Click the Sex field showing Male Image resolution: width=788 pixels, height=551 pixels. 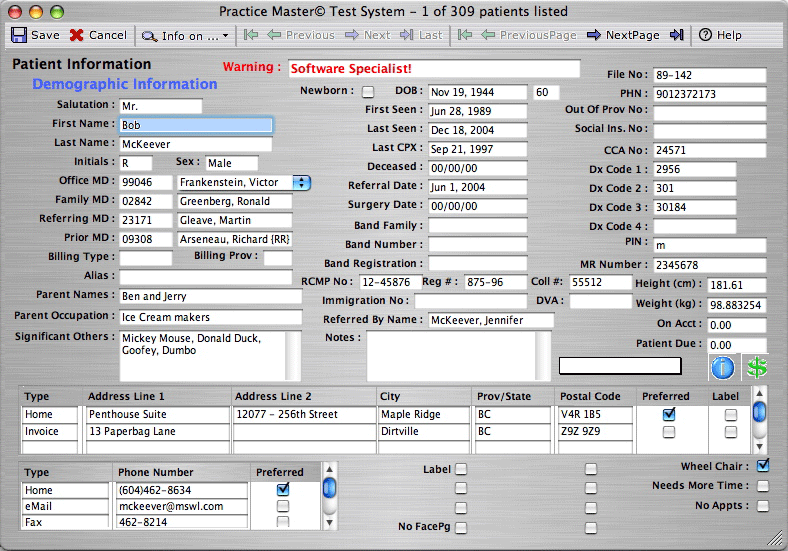[232, 163]
